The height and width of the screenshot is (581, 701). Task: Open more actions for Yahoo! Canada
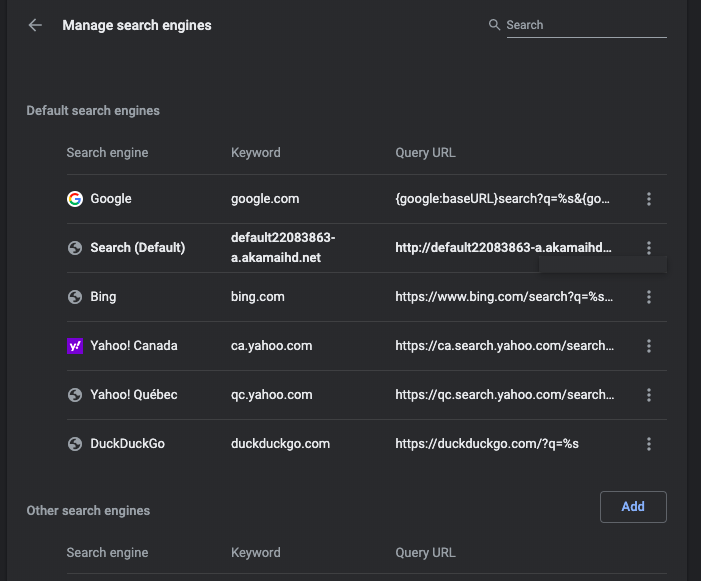(x=649, y=346)
